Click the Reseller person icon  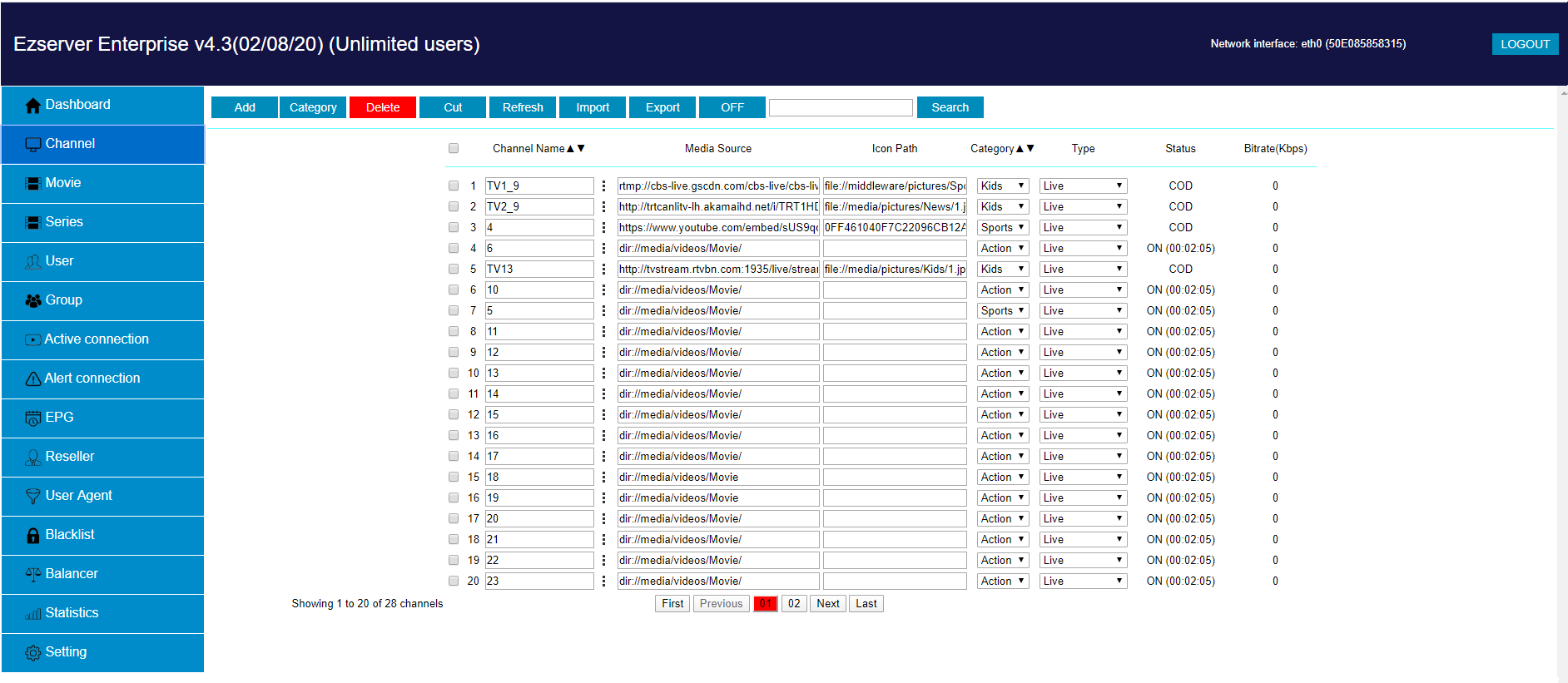(x=33, y=458)
